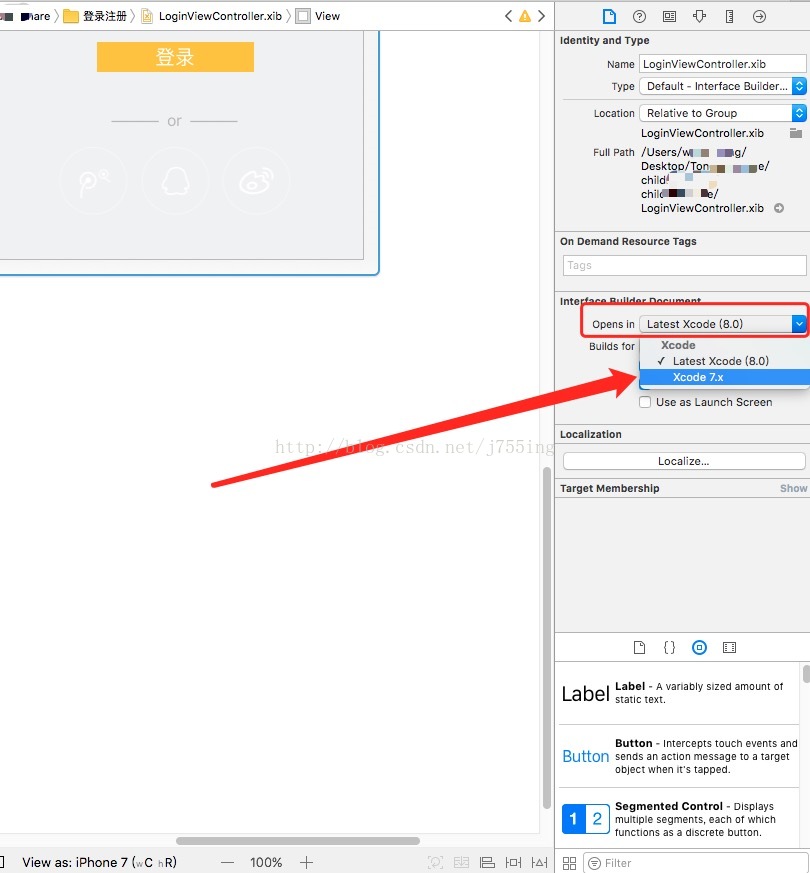Screen dimensions: 810x873
Task: Click LoginViewController.xib breadcrumb
Action: (212, 16)
